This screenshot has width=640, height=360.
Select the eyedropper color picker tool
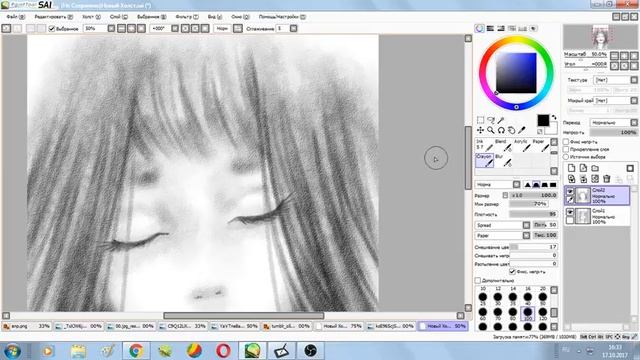pyautogui.click(x=522, y=130)
